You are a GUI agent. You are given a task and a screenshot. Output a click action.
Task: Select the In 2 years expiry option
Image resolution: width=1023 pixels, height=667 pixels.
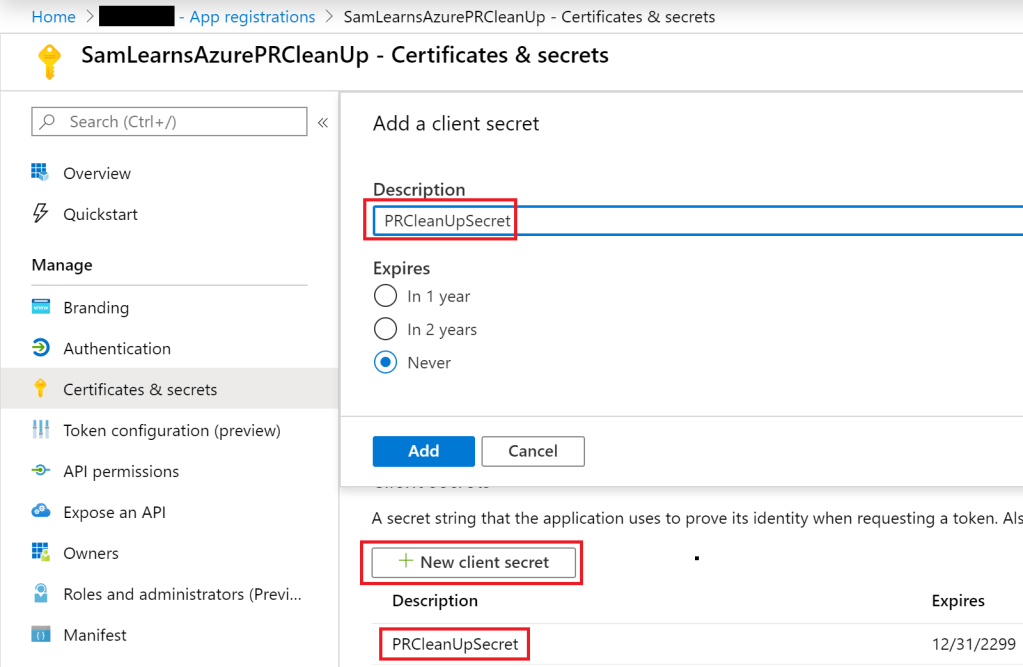385,329
